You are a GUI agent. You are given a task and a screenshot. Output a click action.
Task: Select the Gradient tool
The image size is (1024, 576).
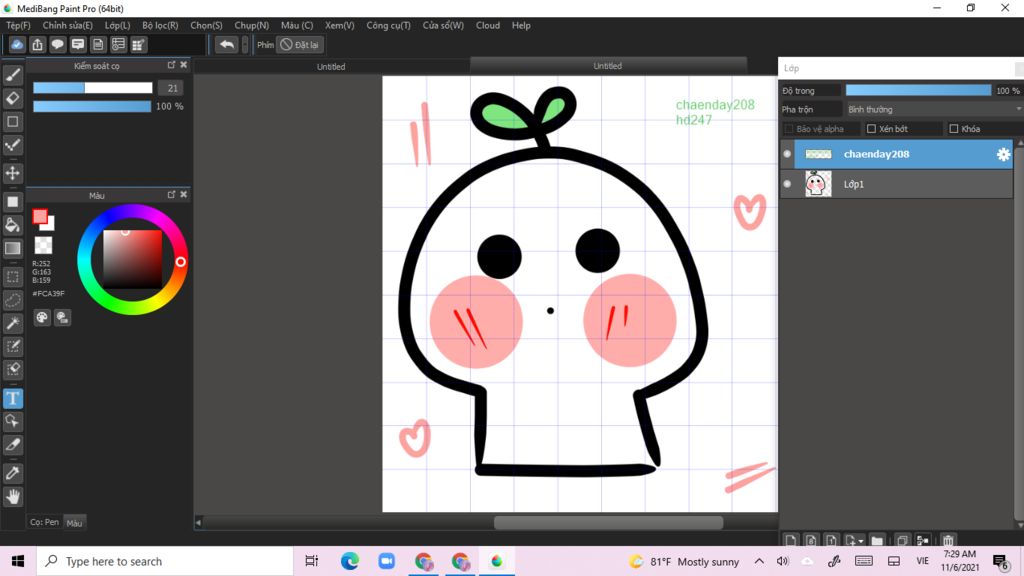pyautogui.click(x=12, y=248)
